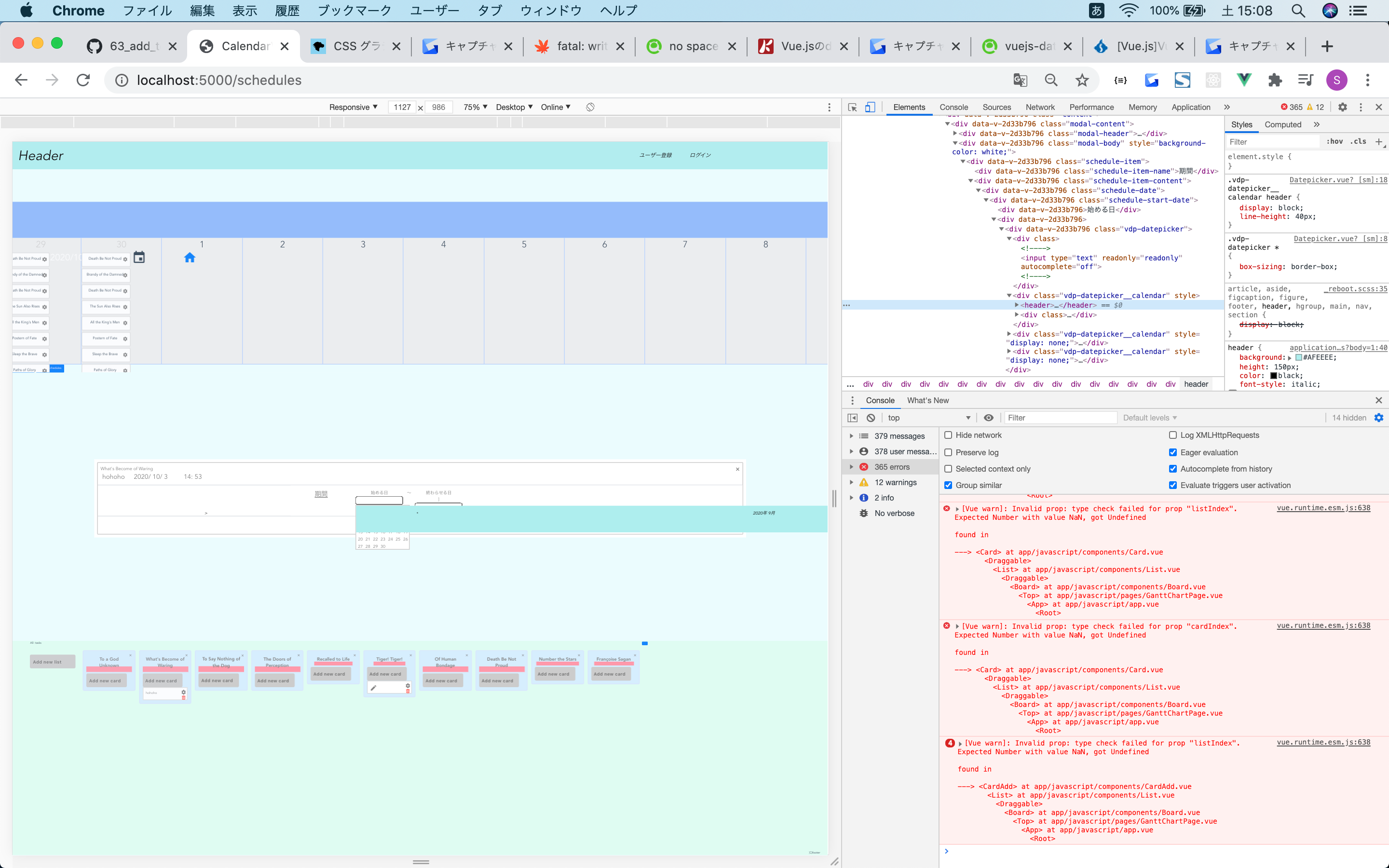Toggle console sidebar panel icon
The image size is (1389, 868).
852,417
